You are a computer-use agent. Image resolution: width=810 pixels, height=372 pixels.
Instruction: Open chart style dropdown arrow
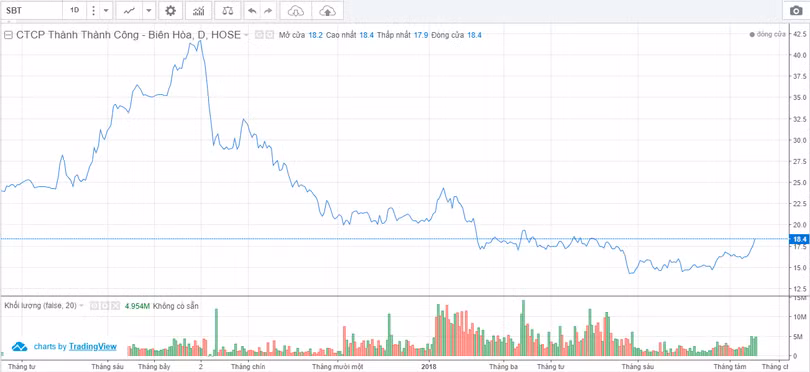(x=148, y=10)
